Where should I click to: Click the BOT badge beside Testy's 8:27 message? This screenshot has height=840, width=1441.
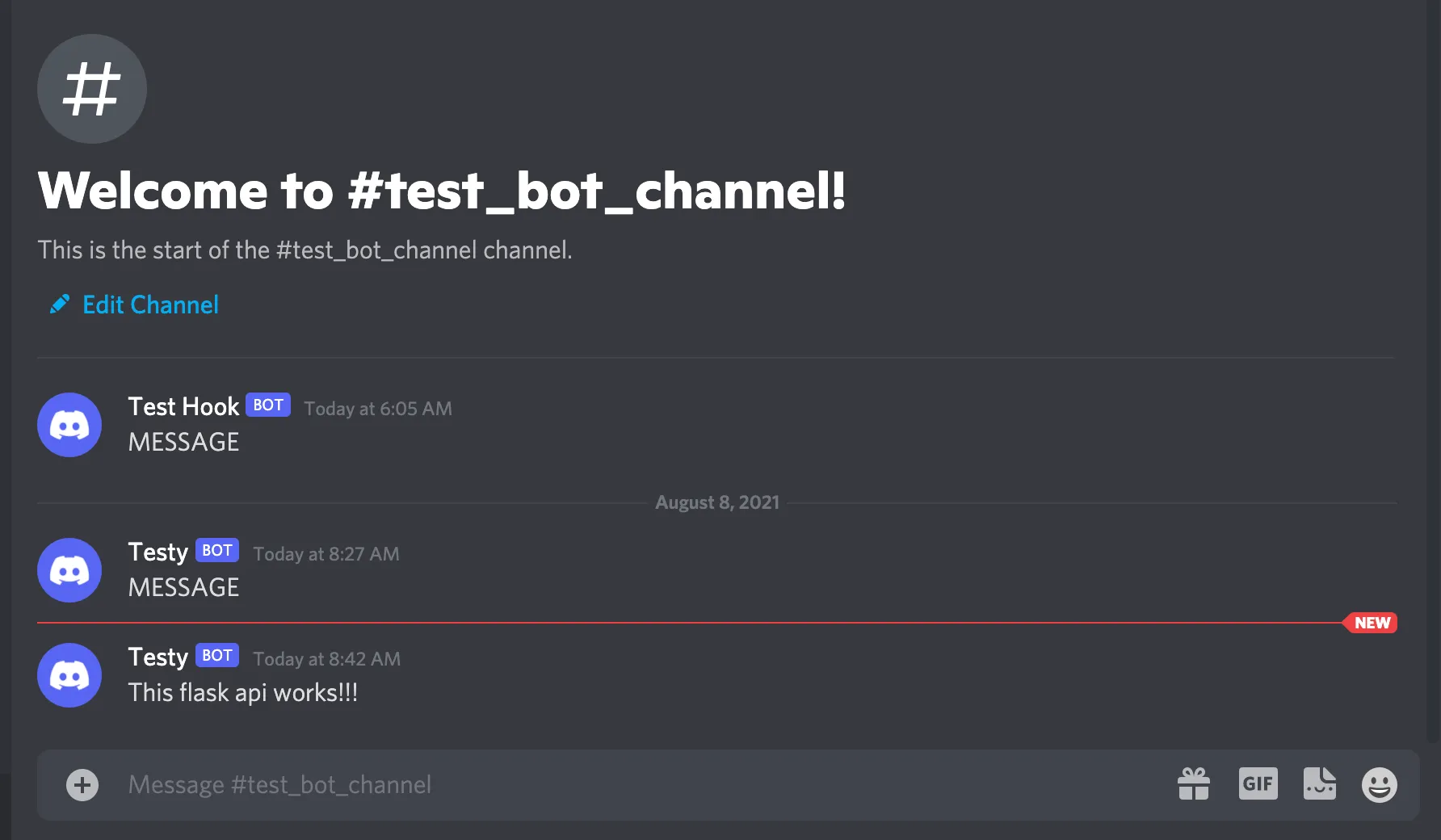click(216, 550)
